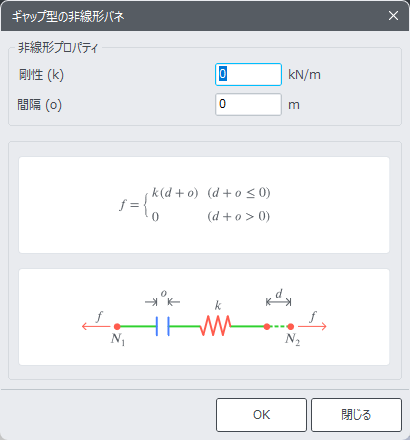Click the 間隔 (o) gap input field
The image size is (410, 440).
[x=248, y=104]
